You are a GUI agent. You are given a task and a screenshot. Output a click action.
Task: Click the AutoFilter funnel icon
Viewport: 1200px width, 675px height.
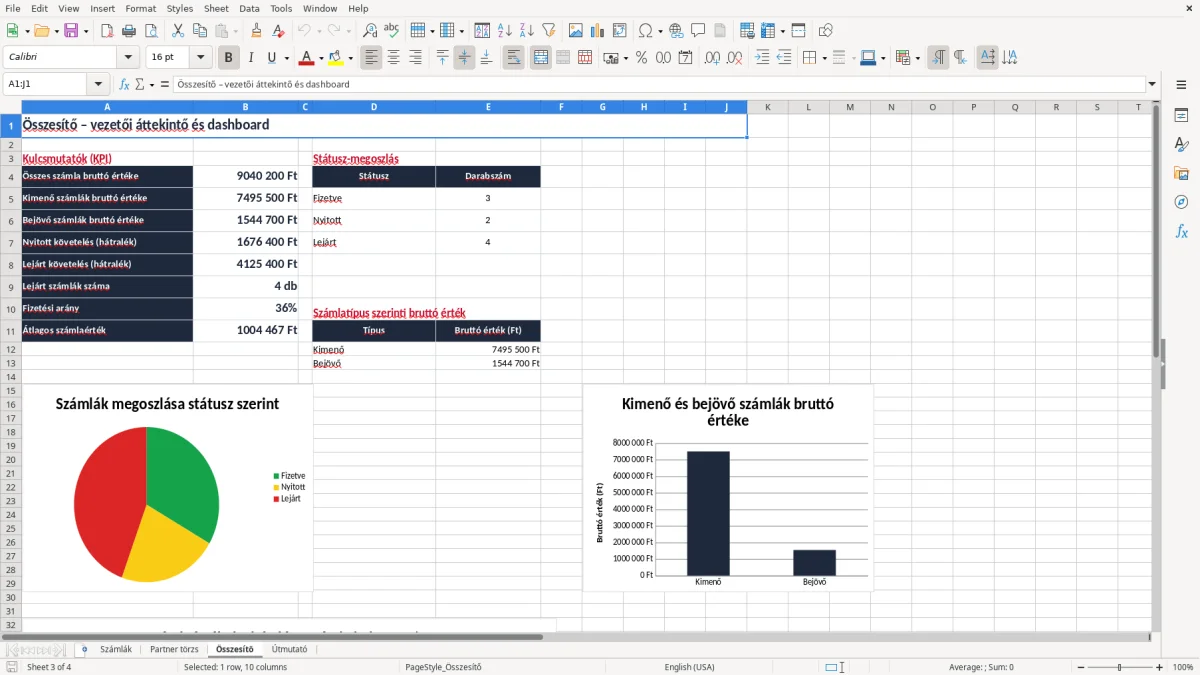tap(548, 31)
